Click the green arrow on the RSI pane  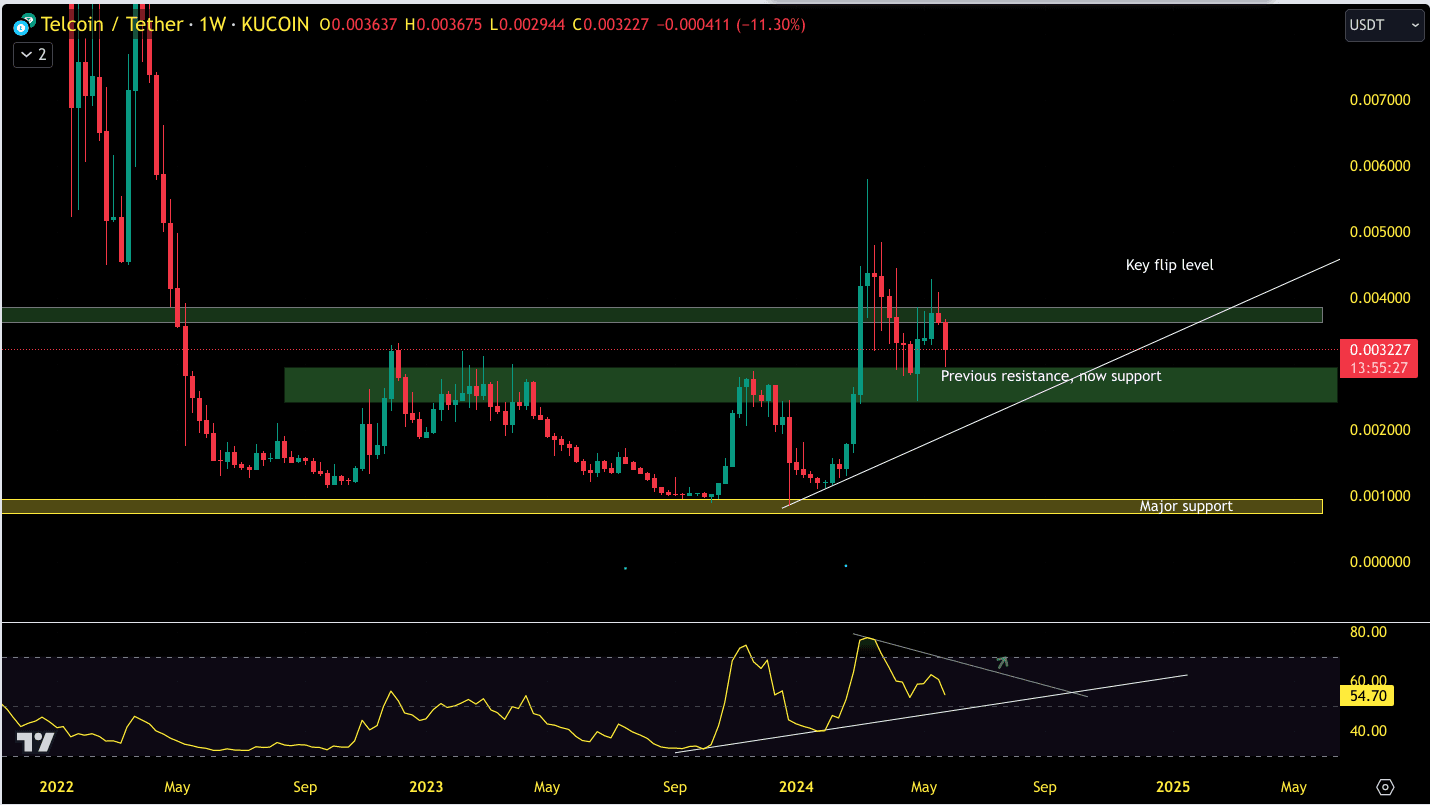(1002, 661)
